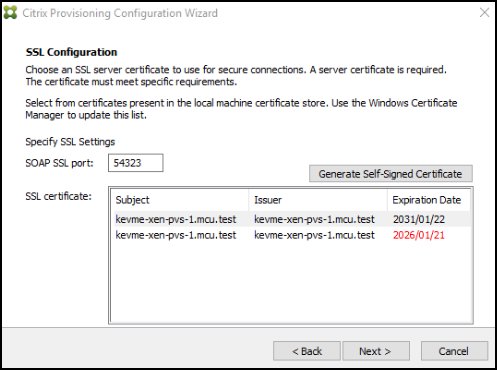Close the Citrix Provisioning Configuration Wizard

tap(484, 13)
